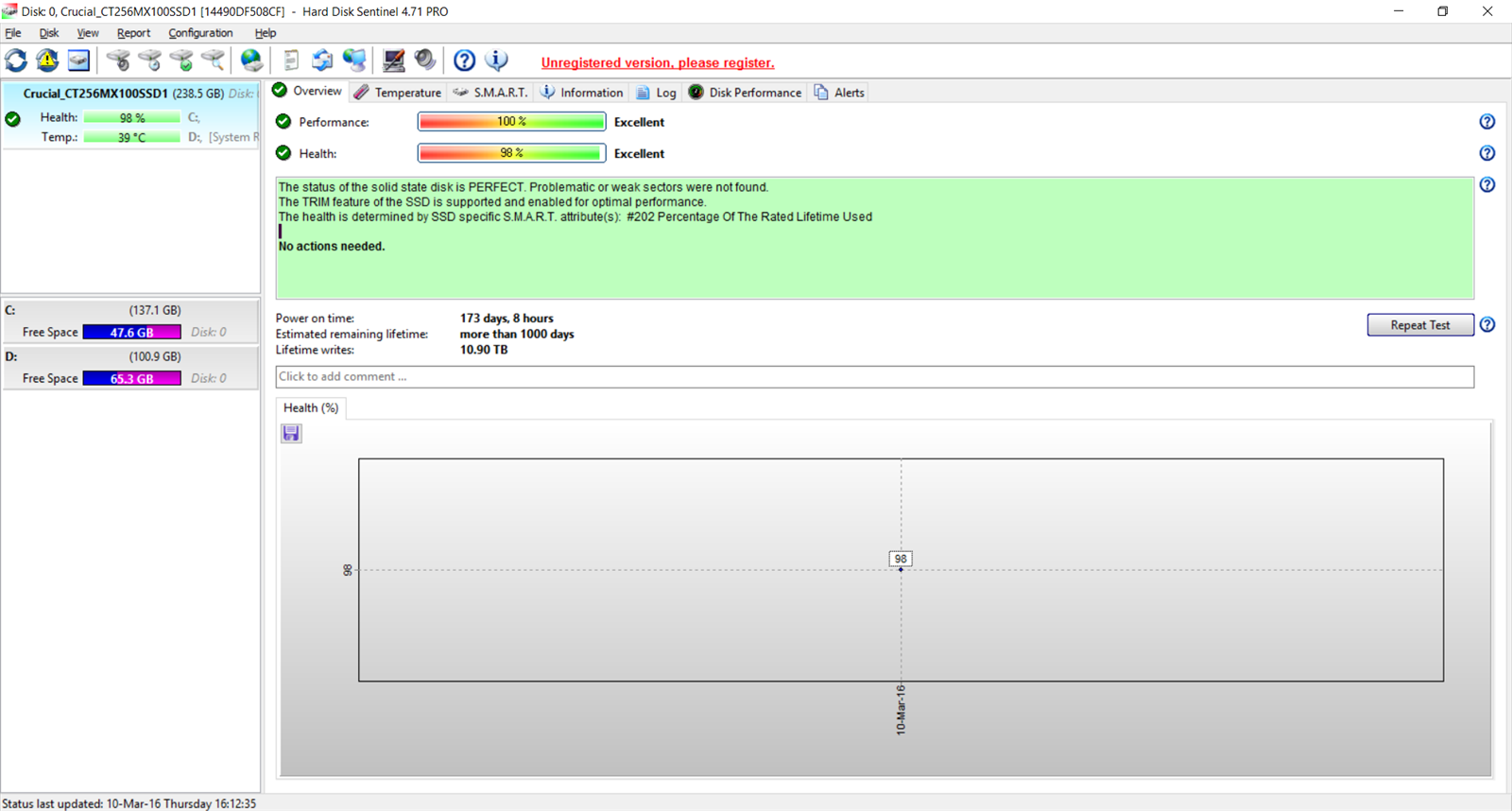Click the speaker sound icon
1512x811 pixels.
[x=425, y=60]
